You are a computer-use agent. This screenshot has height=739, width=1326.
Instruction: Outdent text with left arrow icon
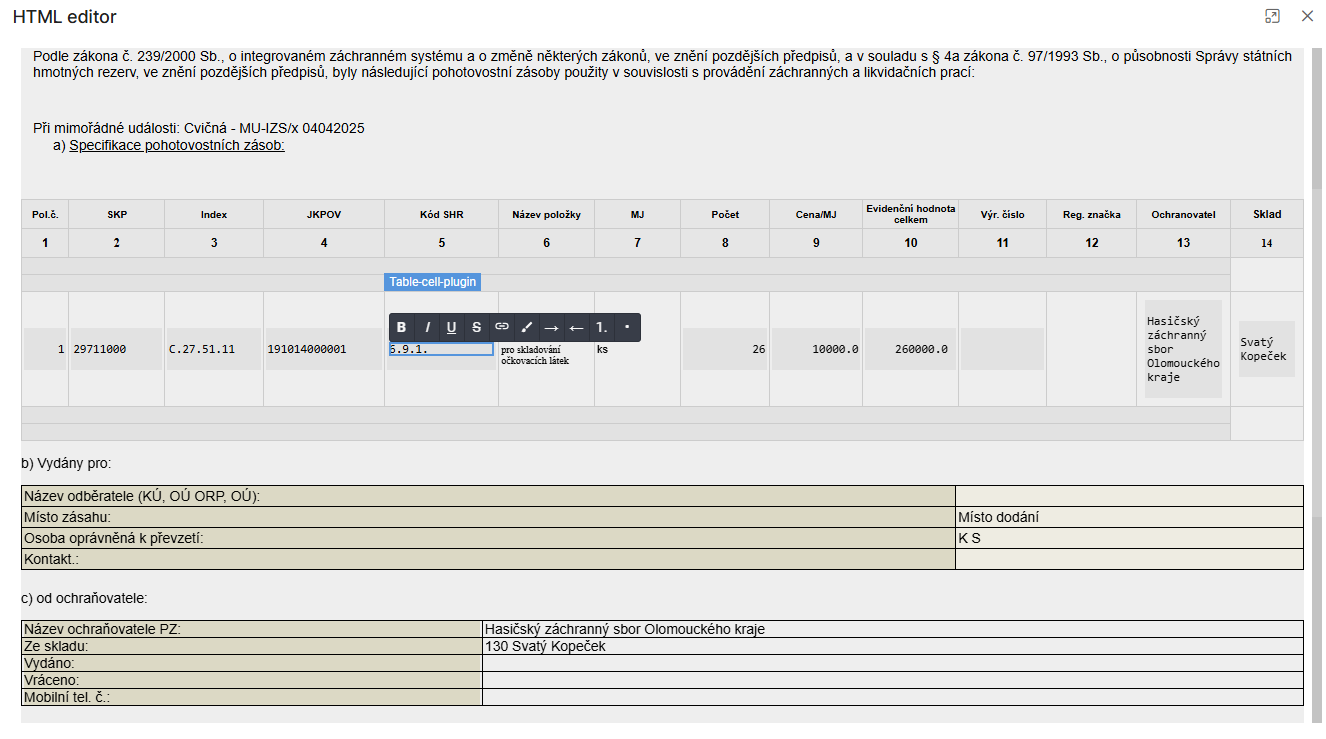[x=576, y=327]
